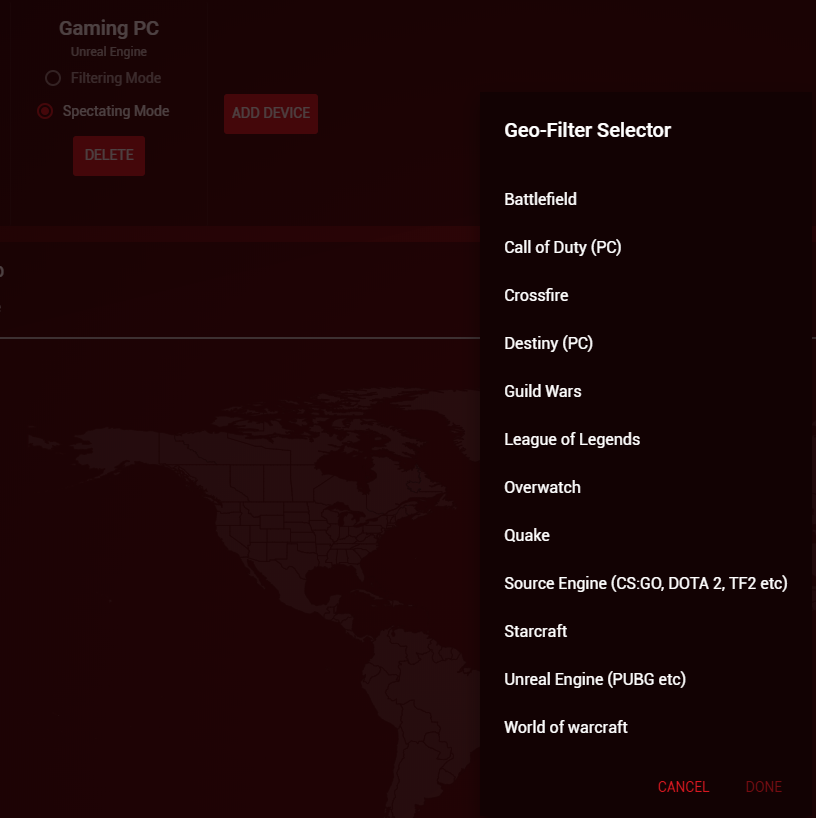Select the Spectating Mode radio button
The width and height of the screenshot is (816, 818).
click(45, 111)
